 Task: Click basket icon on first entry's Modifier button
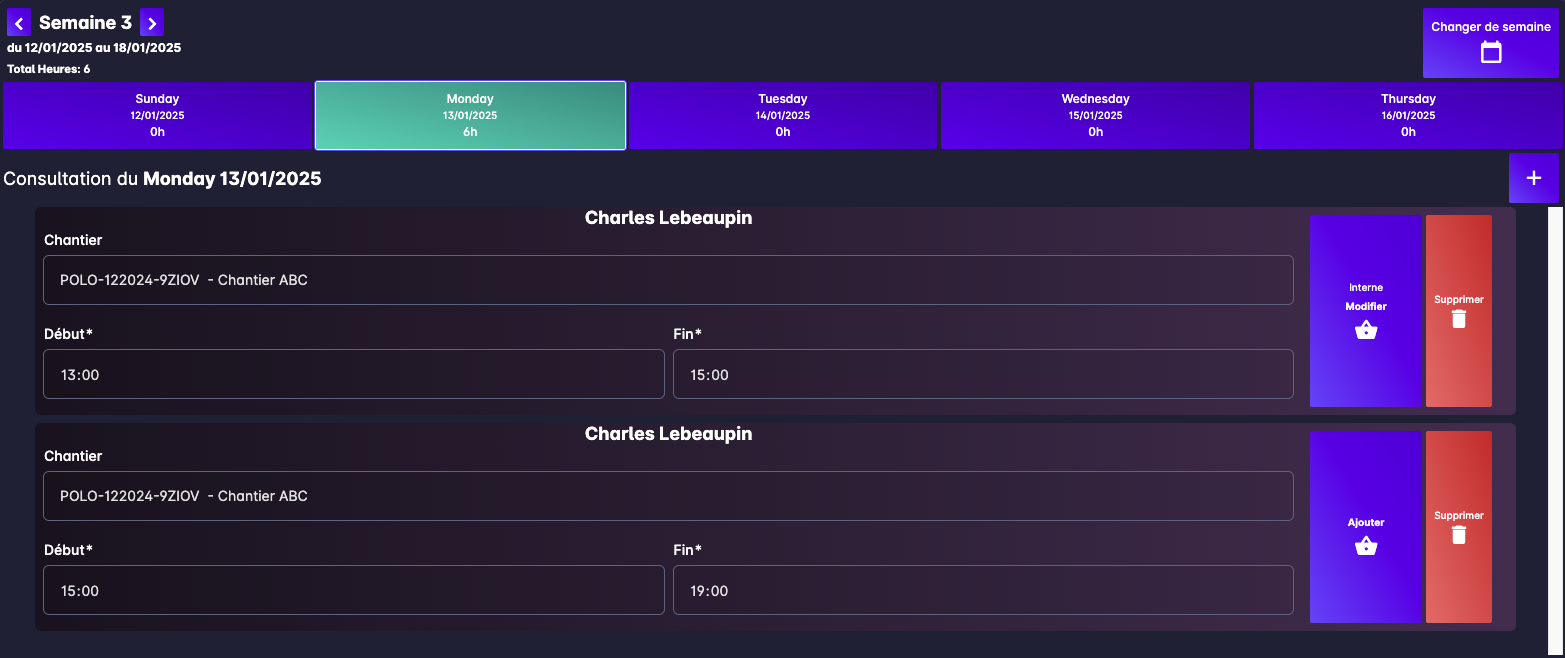(x=1365, y=330)
